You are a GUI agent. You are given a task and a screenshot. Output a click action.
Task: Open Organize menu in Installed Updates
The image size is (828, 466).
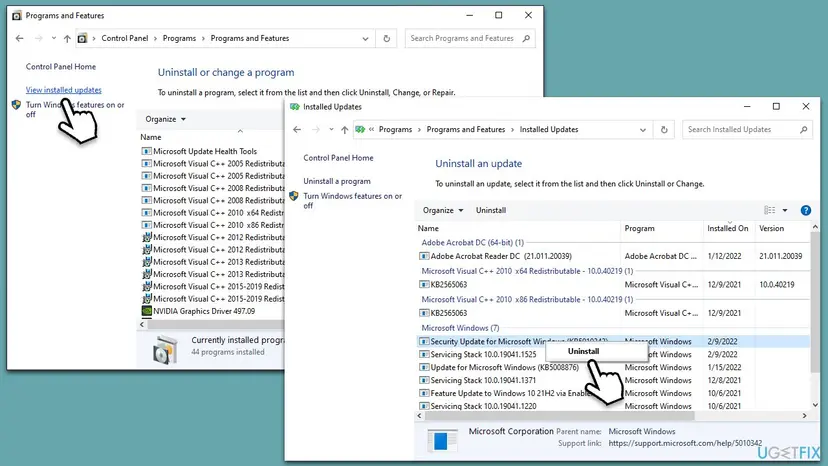443,210
